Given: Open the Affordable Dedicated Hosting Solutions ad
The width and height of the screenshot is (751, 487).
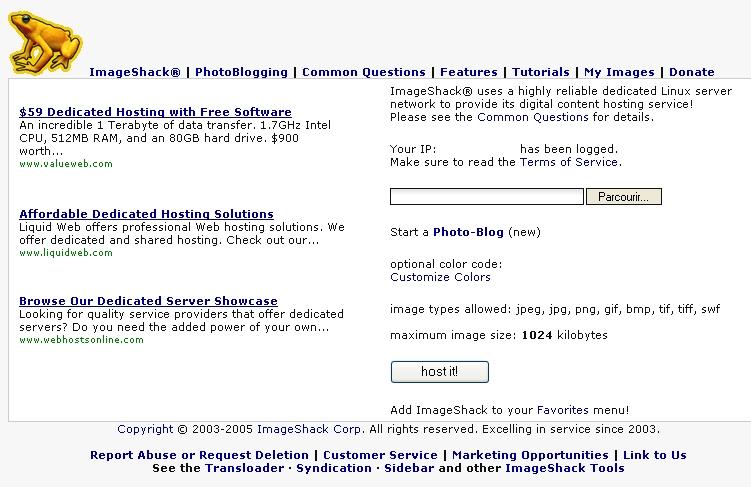Looking at the screenshot, I should (146, 214).
